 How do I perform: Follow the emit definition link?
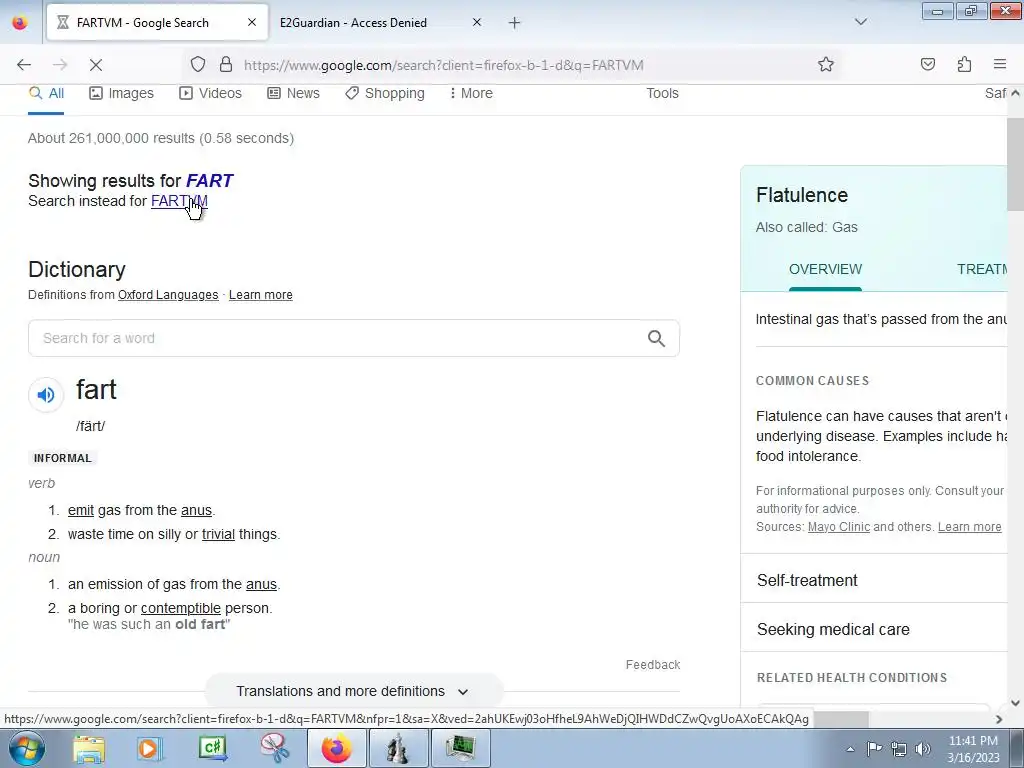[x=81, y=510]
